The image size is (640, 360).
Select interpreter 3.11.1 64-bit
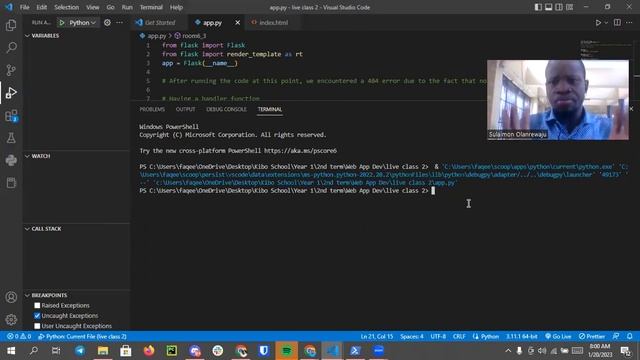[x=521, y=336]
